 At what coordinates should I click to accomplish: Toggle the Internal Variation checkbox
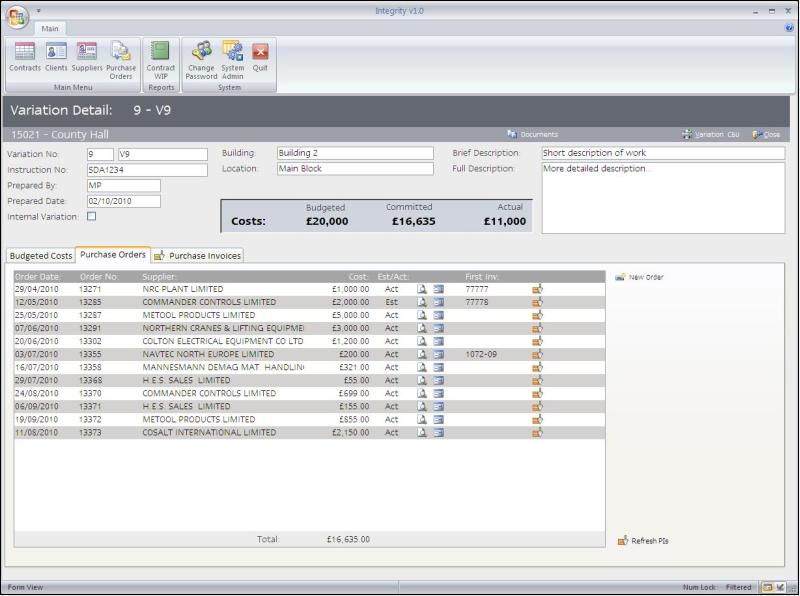tap(92, 216)
